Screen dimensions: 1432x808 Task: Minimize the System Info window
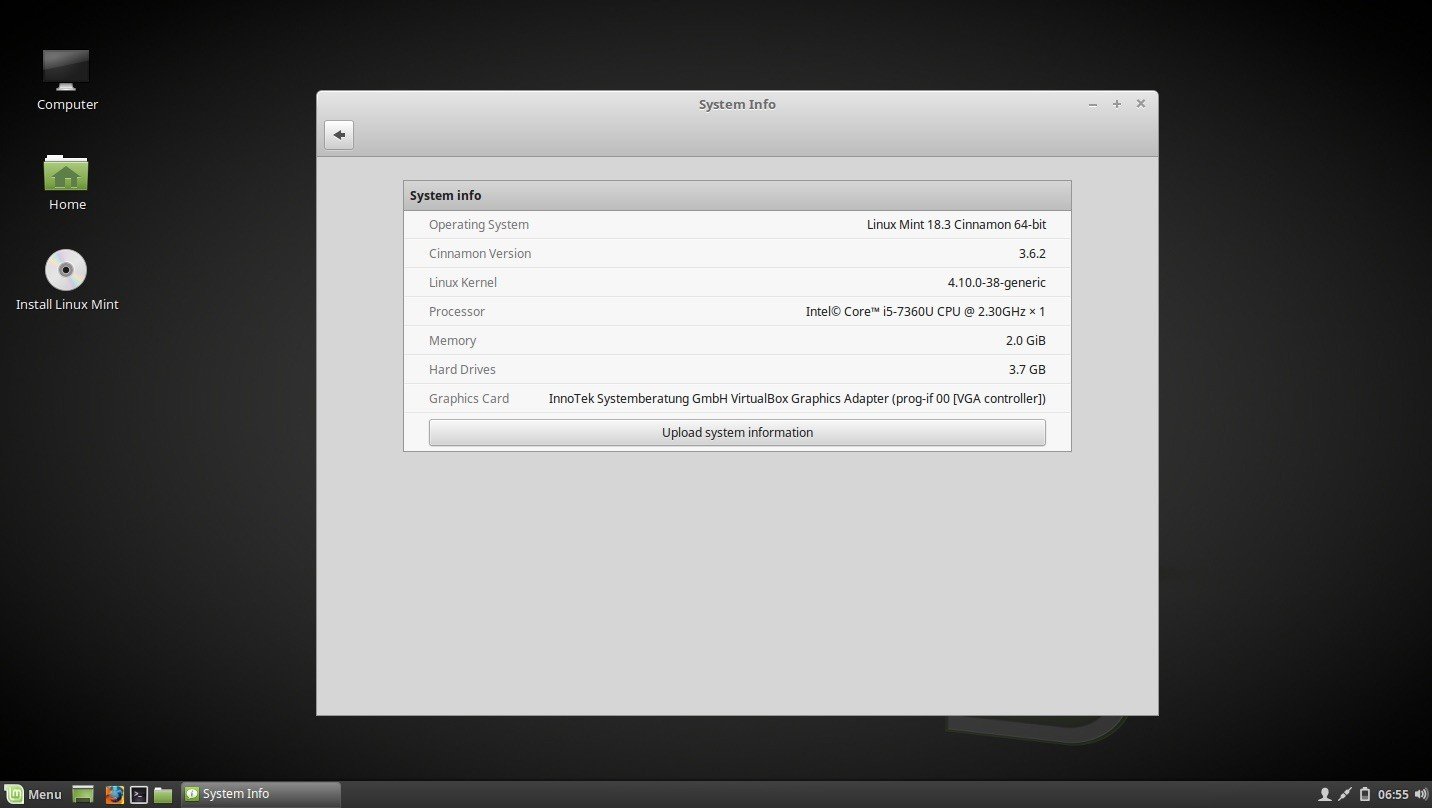1093,104
